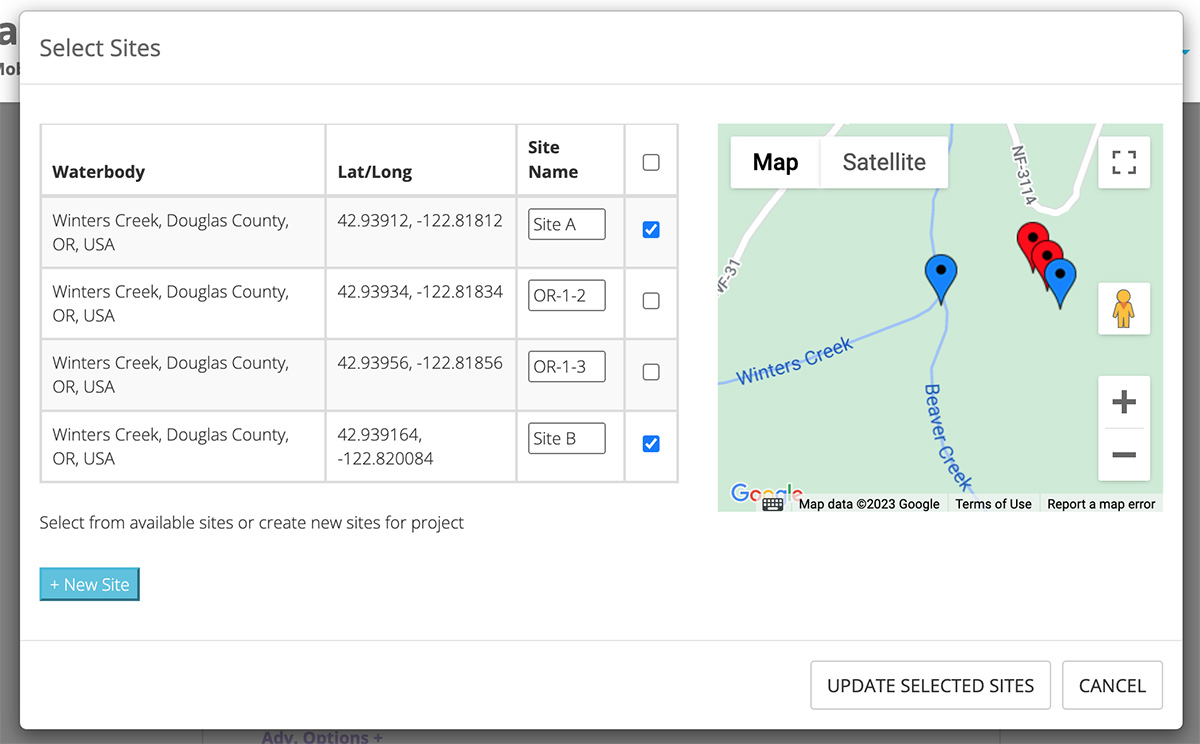
Task: Zoom out on the map
Action: (1124, 455)
